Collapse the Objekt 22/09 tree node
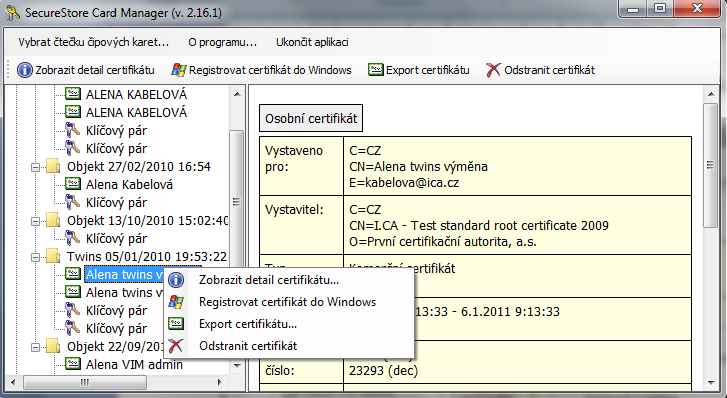Viewport: 727px width, 398px height. (35, 347)
